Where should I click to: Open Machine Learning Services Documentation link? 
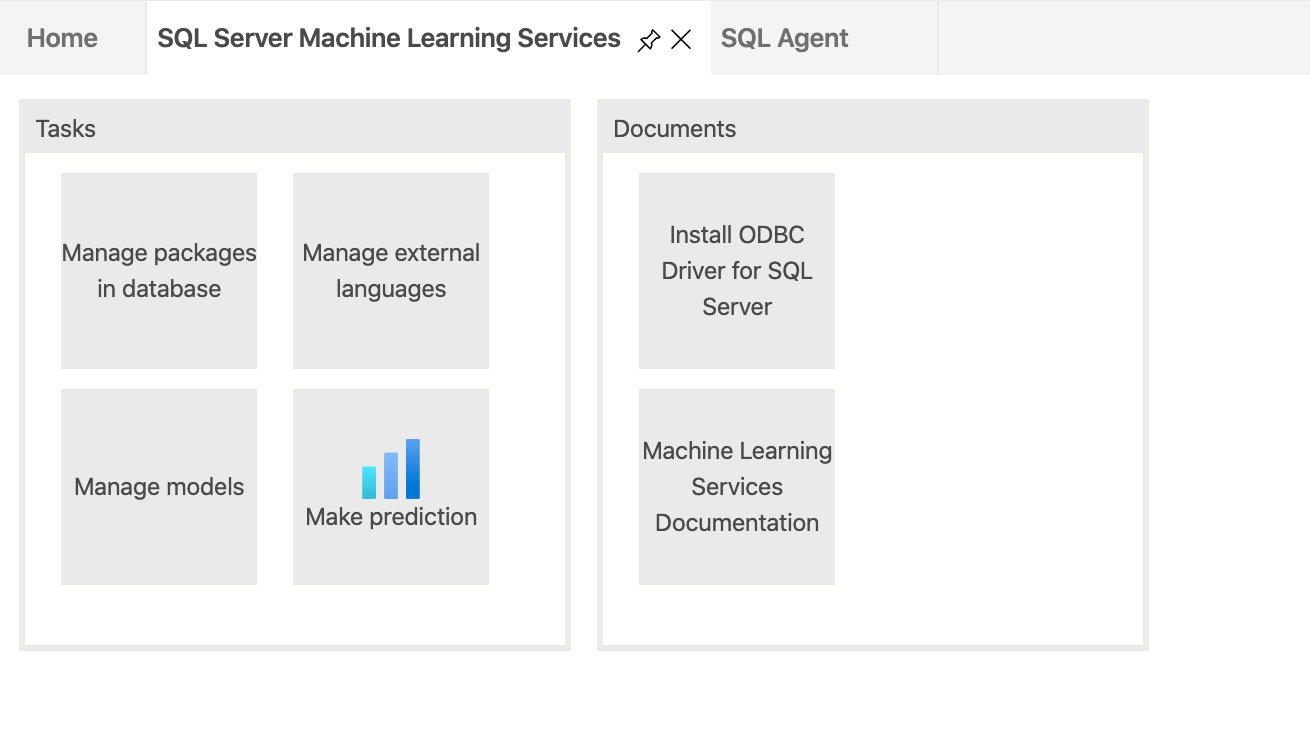click(x=737, y=487)
